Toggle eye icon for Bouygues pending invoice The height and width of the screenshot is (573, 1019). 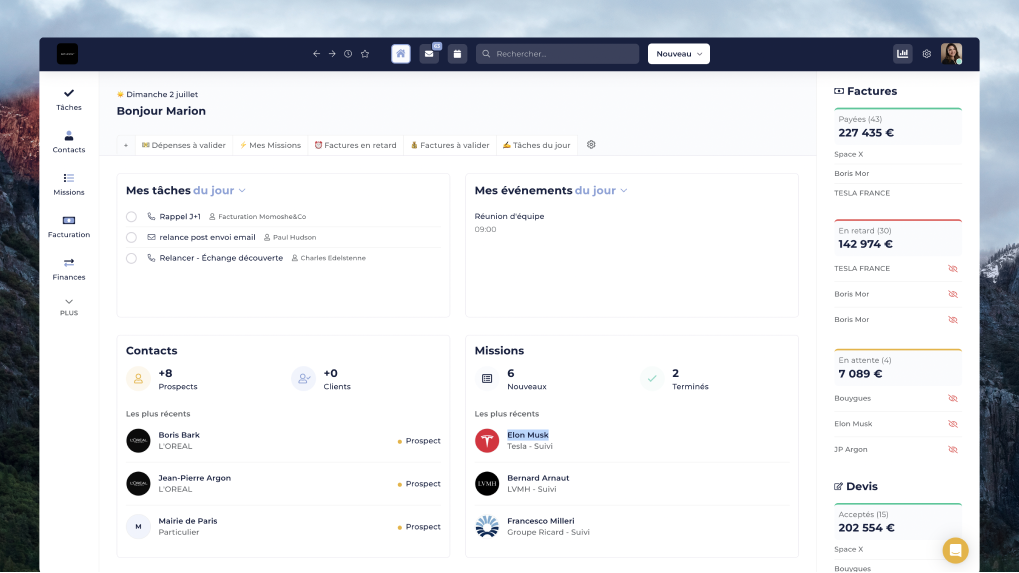click(953, 399)
